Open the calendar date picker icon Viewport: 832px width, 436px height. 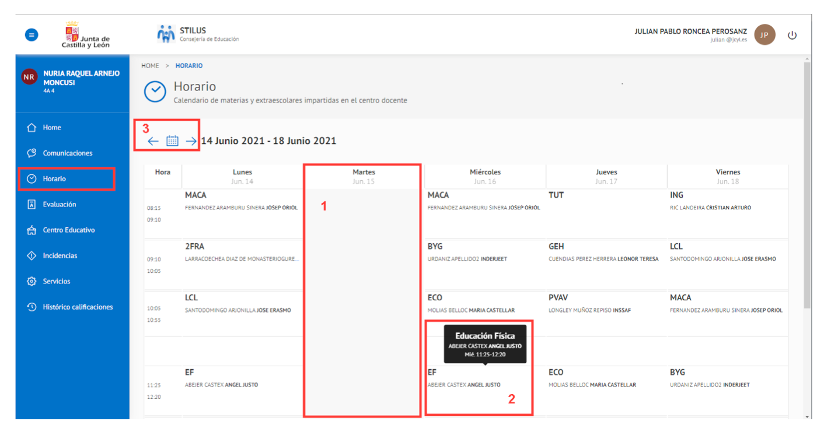coord(172,141)
